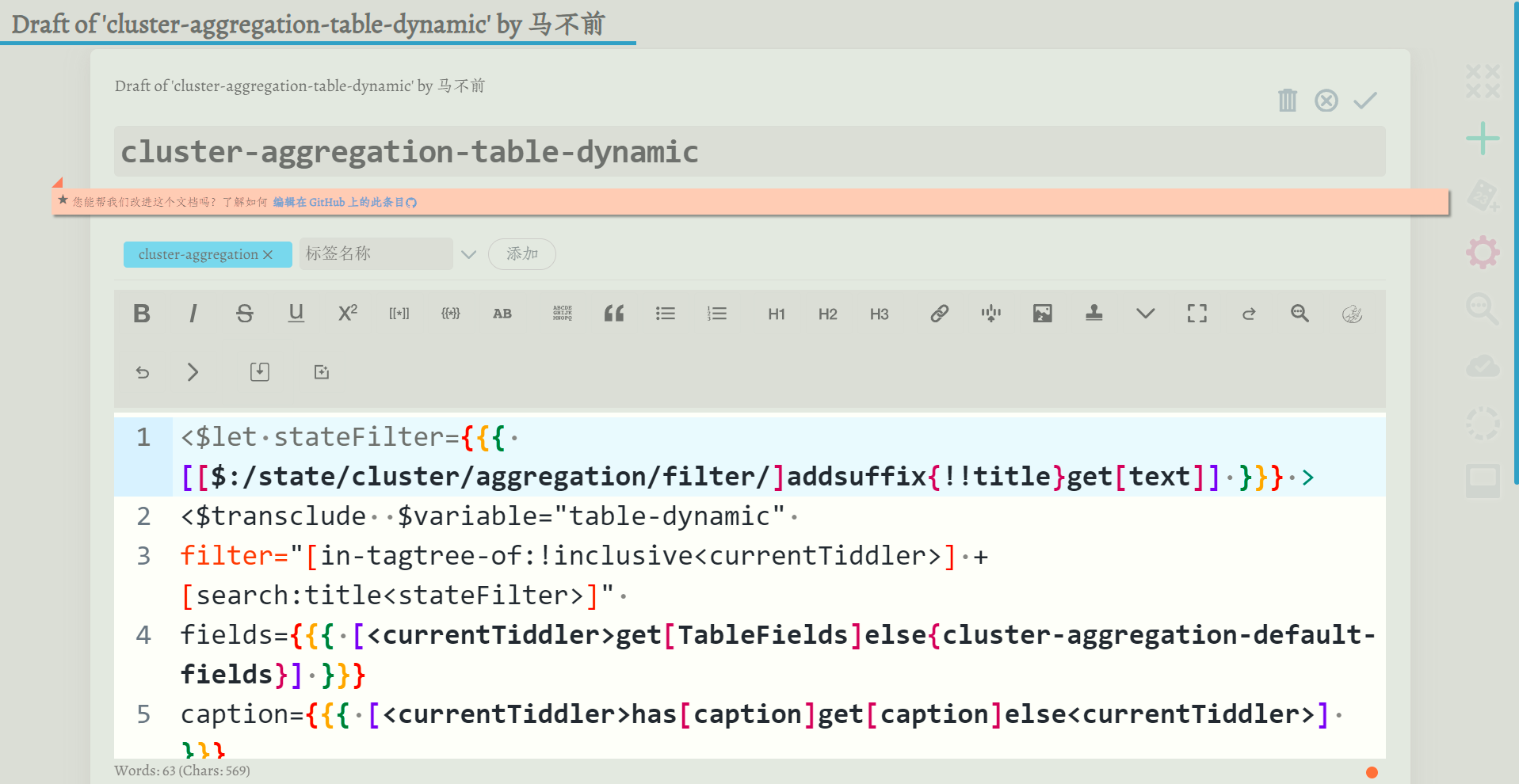Click the fields= line in editor
The height and width of the screenshot is (784, 1519).
click(x=777, y=655)
